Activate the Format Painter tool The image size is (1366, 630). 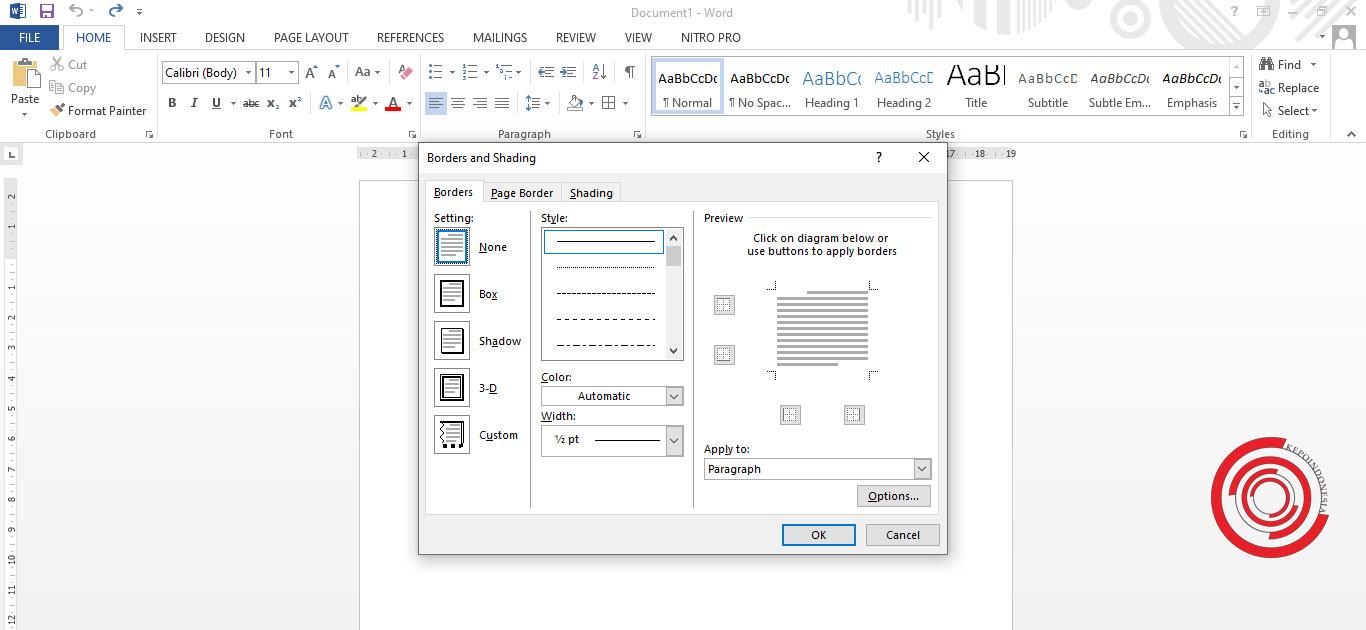click(x=98, y=110)
